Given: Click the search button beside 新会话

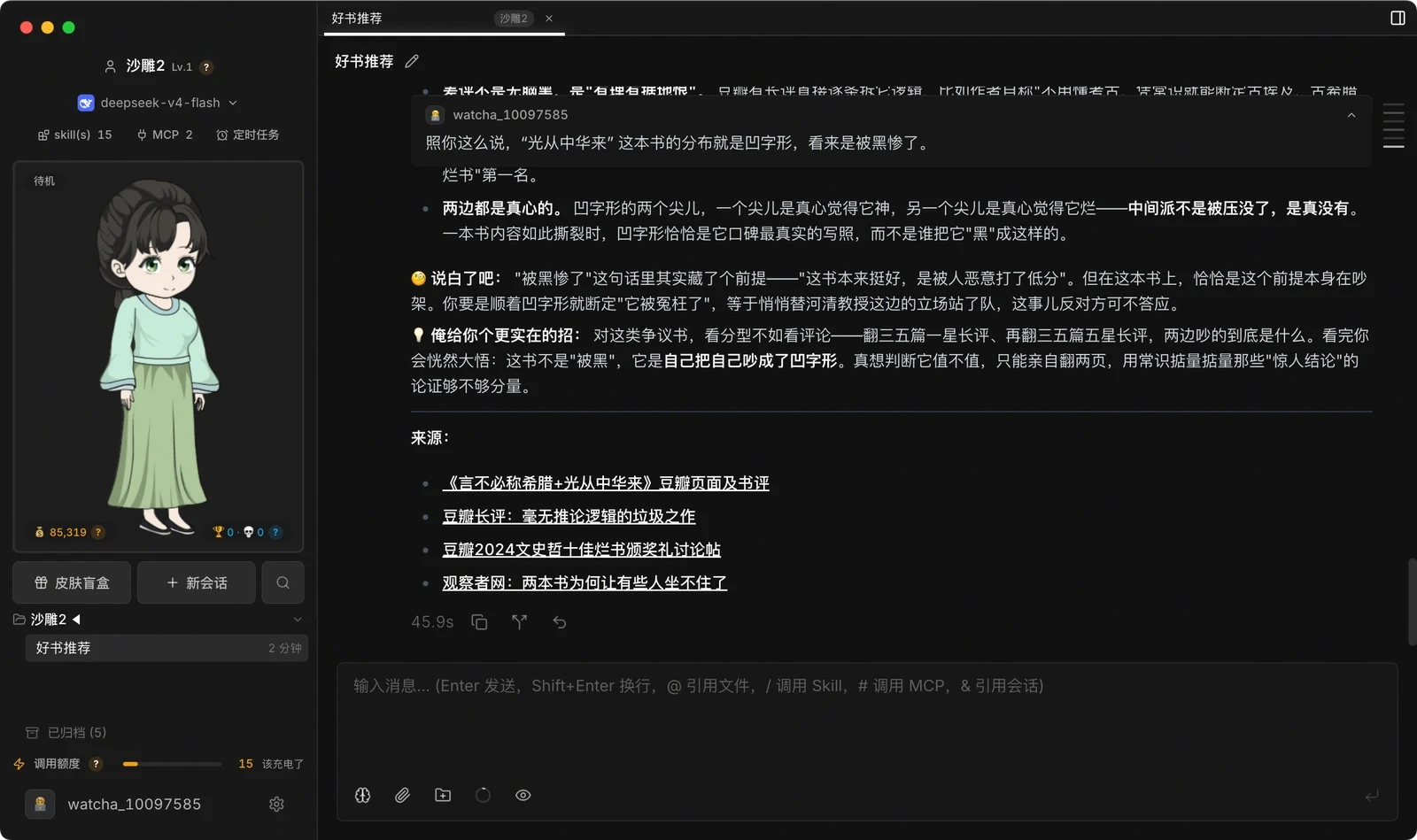Looking at the screenshot, I should tap(283, 582).
